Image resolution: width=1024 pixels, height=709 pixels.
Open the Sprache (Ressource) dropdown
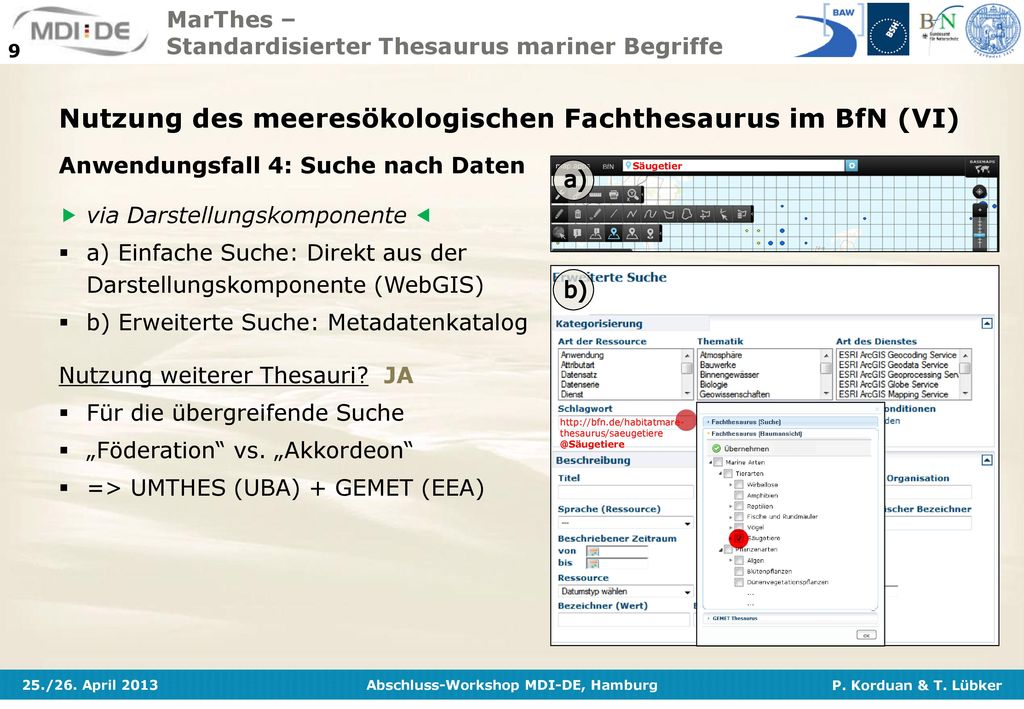tap(626, 523)
